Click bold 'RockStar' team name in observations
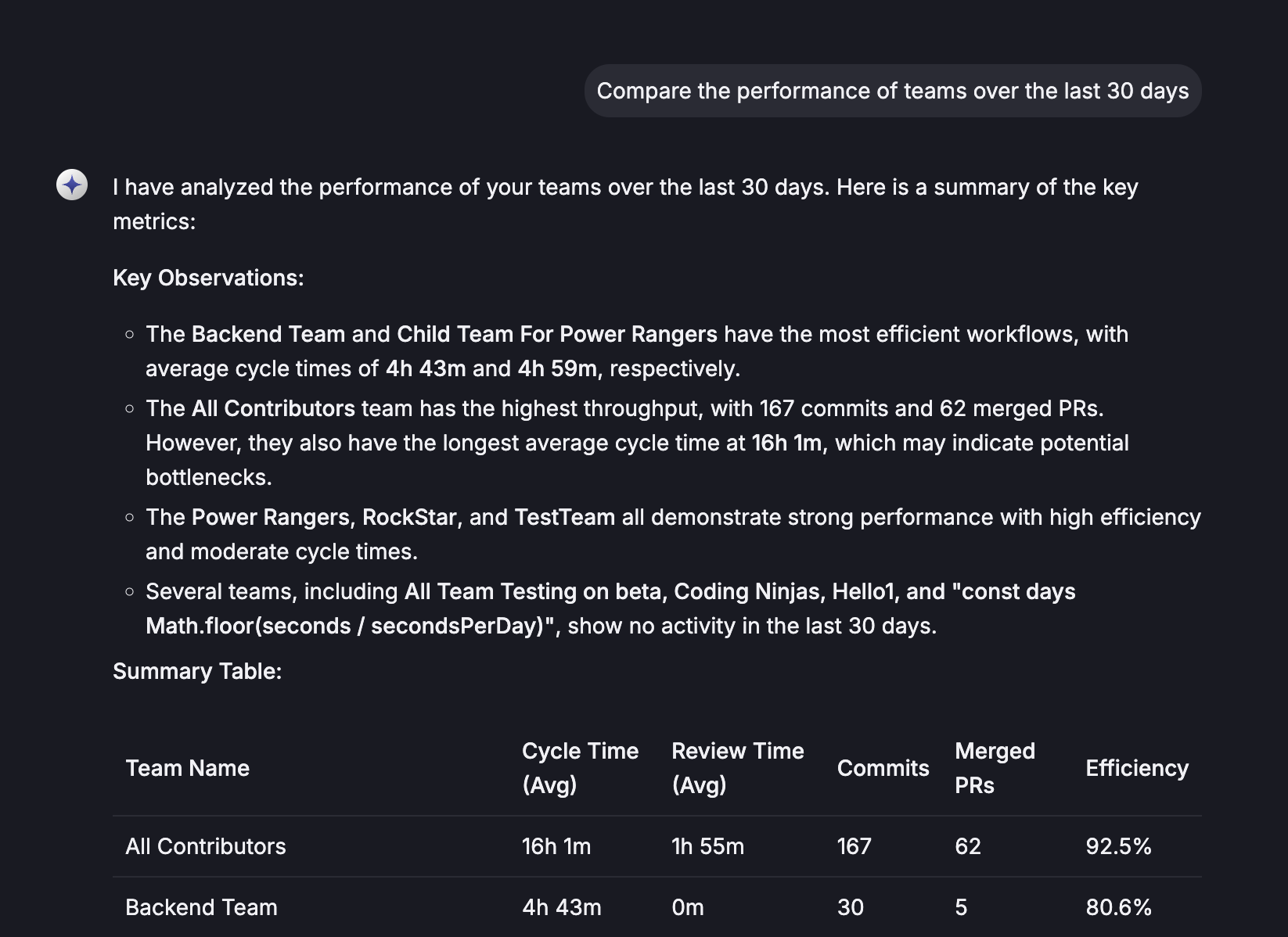This screenshot has width=1288, height=937. (x=409, y=517)
